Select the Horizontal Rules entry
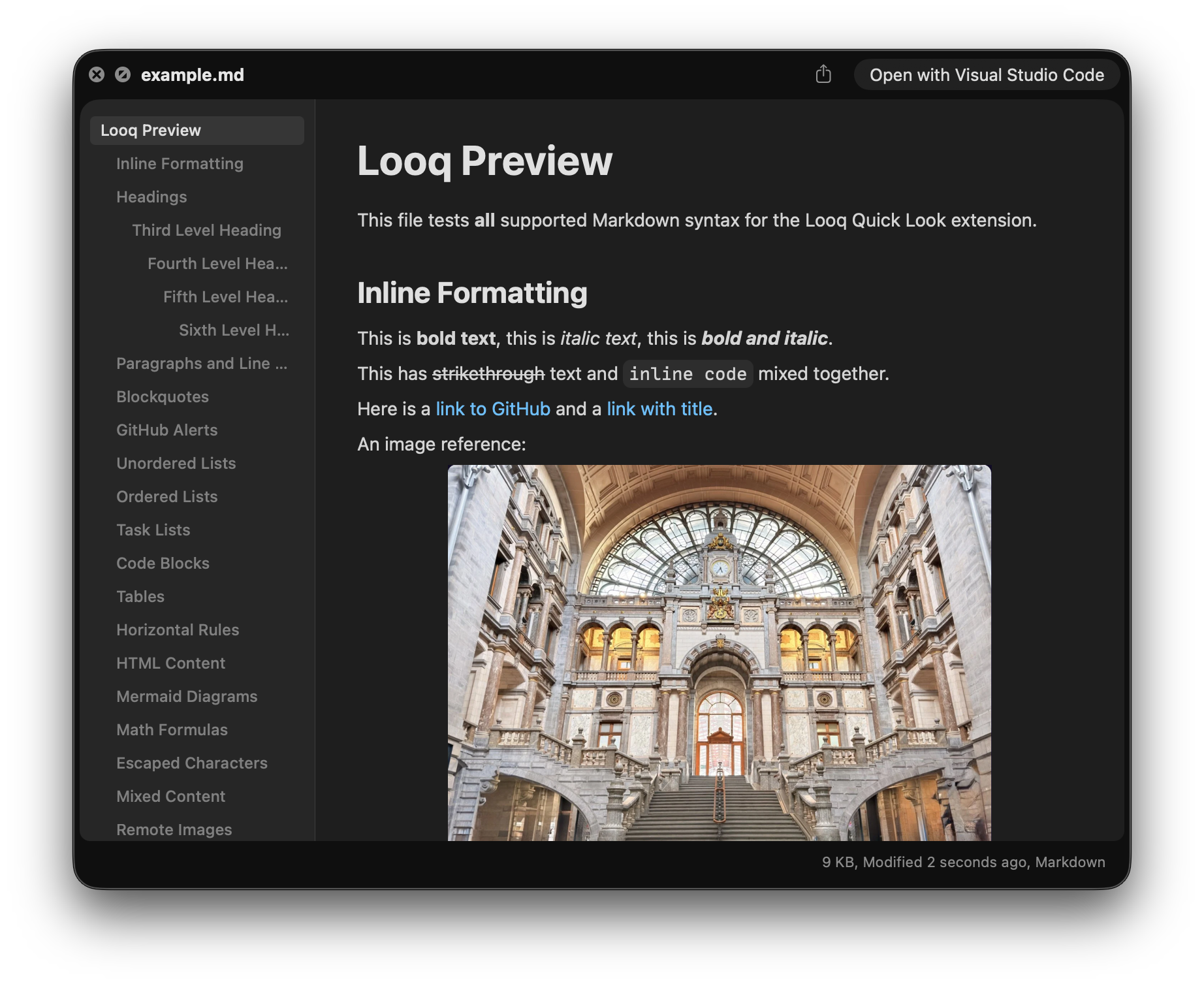The image size is (1204, 986). pos(177,629)
